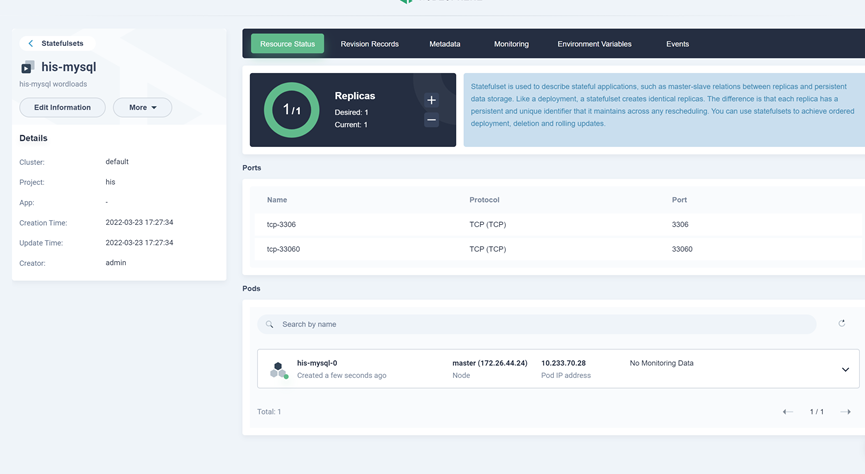
Task: Click the Update Time value
Action: click(140, 243)
